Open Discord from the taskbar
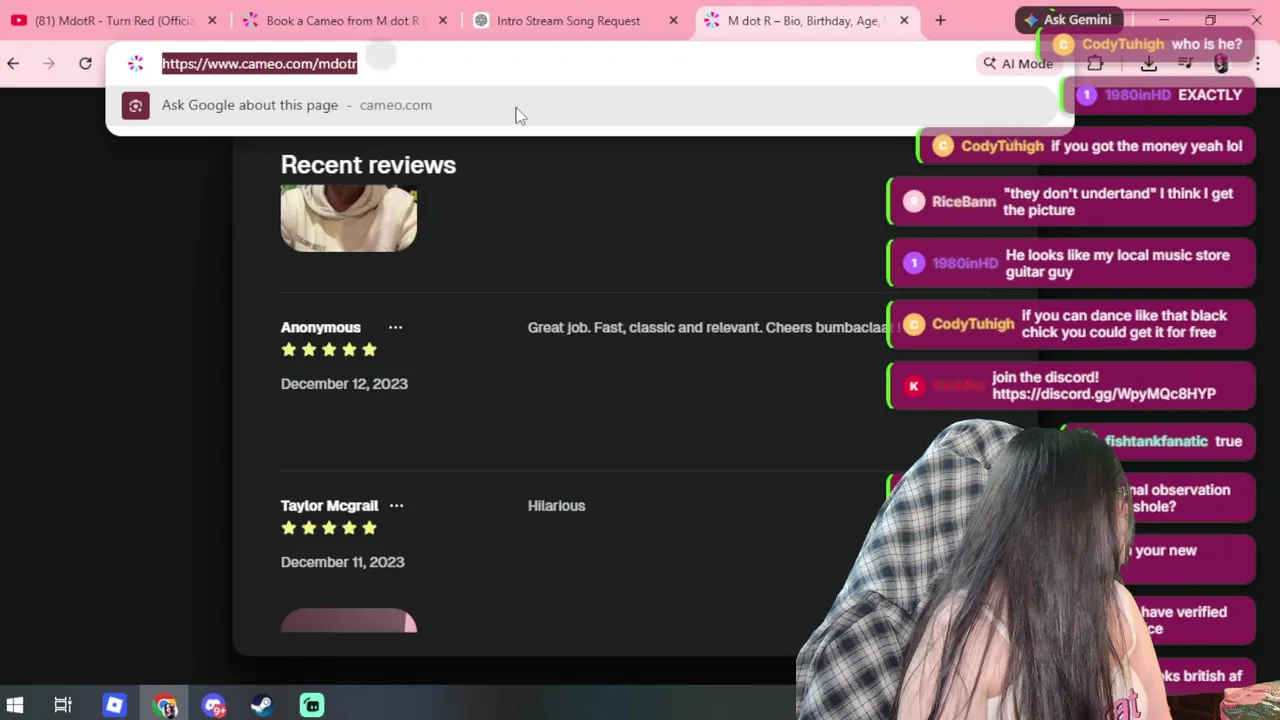The image size is (1280, 720). tap(214, 705)
